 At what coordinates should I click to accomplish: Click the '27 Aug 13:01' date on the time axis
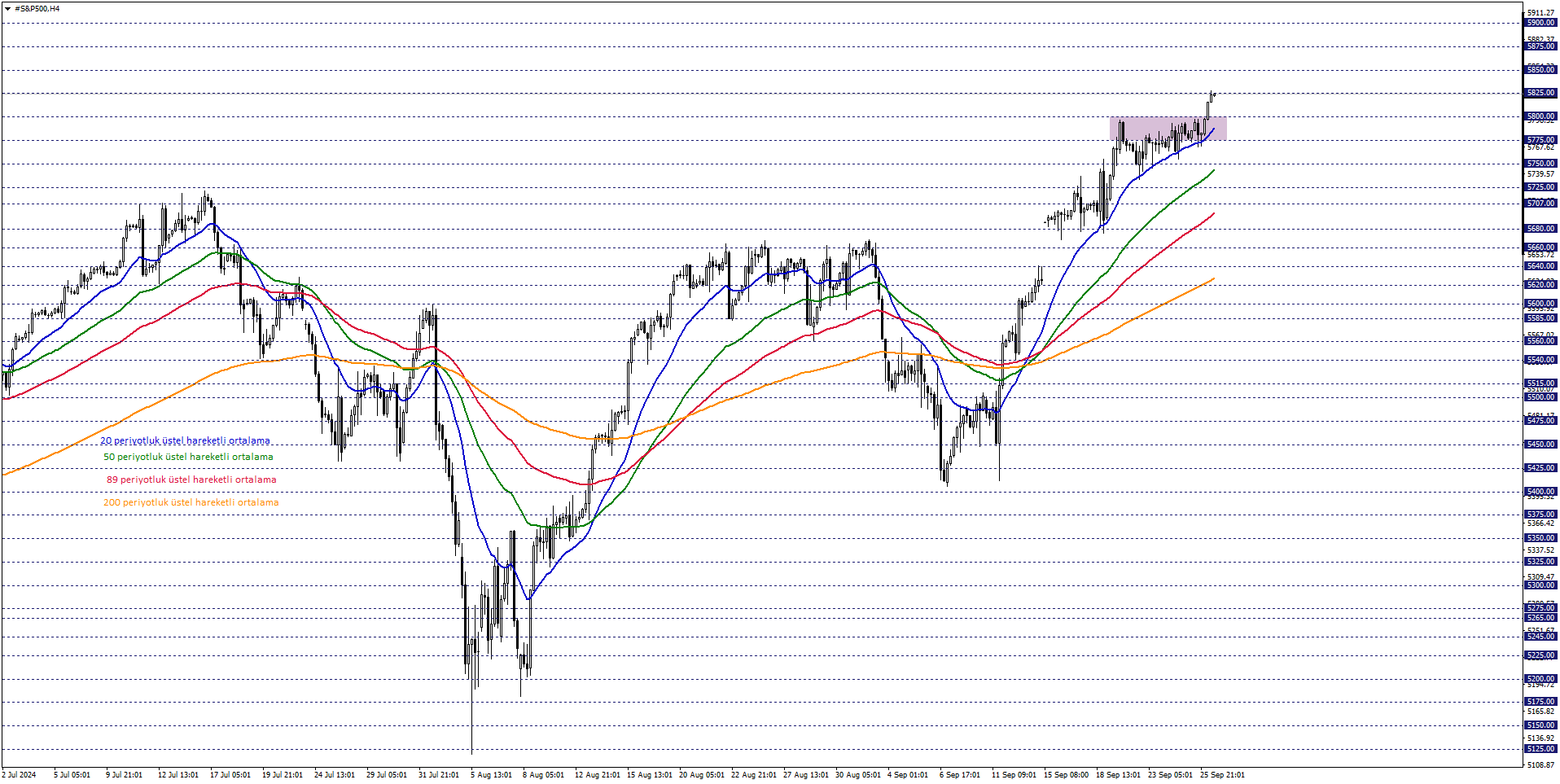[x=805, y=775]
